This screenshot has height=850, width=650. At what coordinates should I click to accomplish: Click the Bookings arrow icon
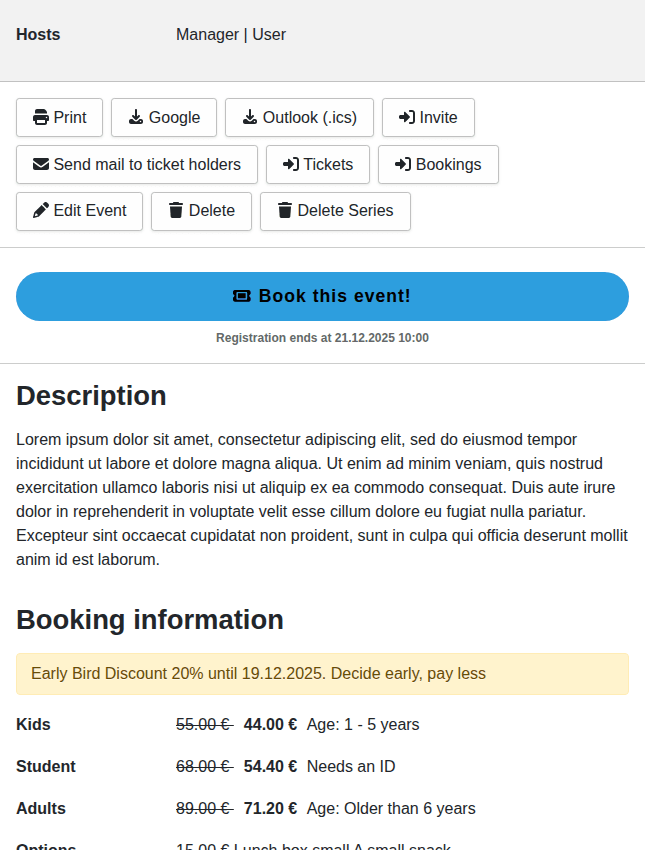click(403, 165)
